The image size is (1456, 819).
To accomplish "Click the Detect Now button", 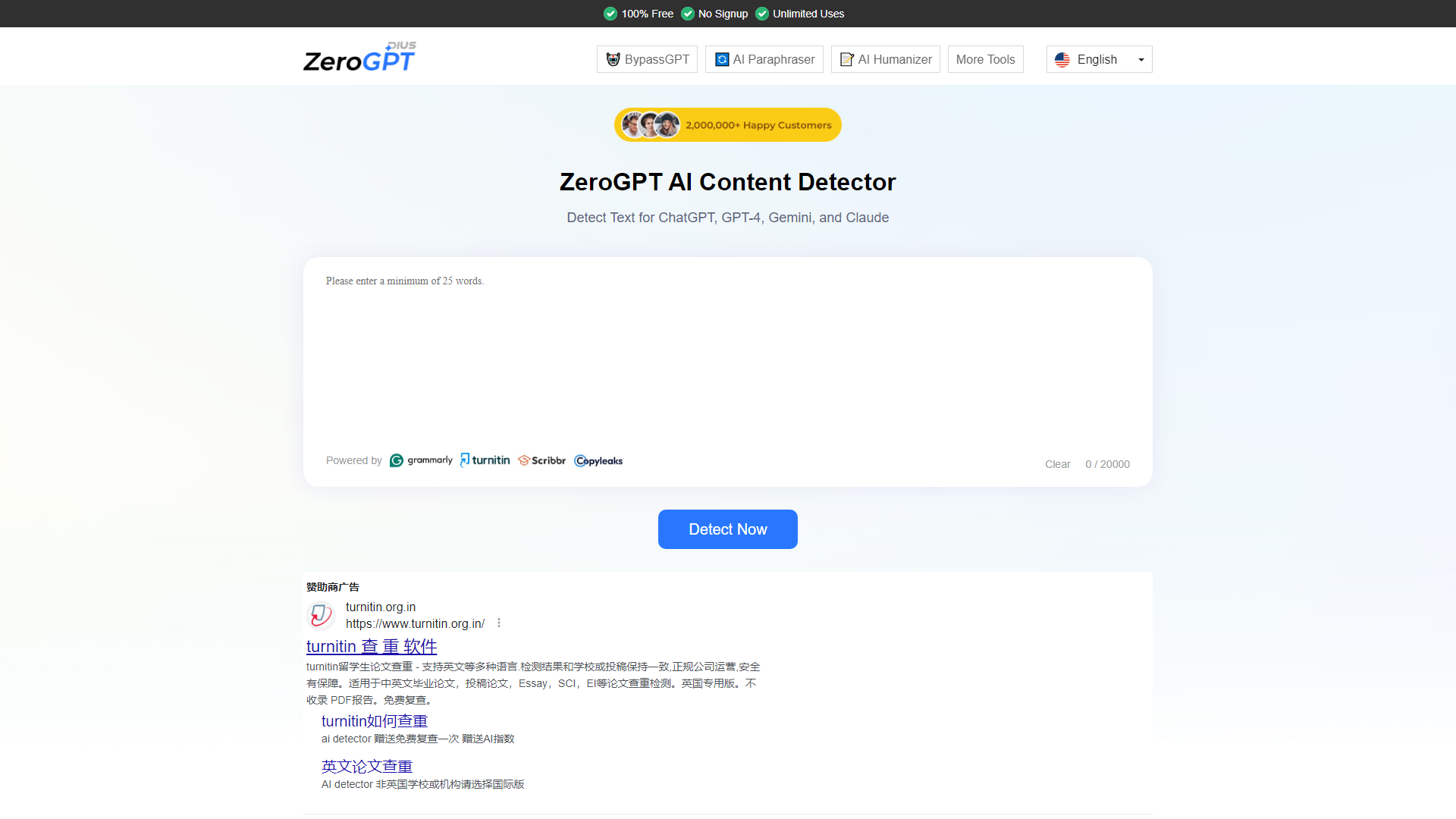I will coord(728,529).
